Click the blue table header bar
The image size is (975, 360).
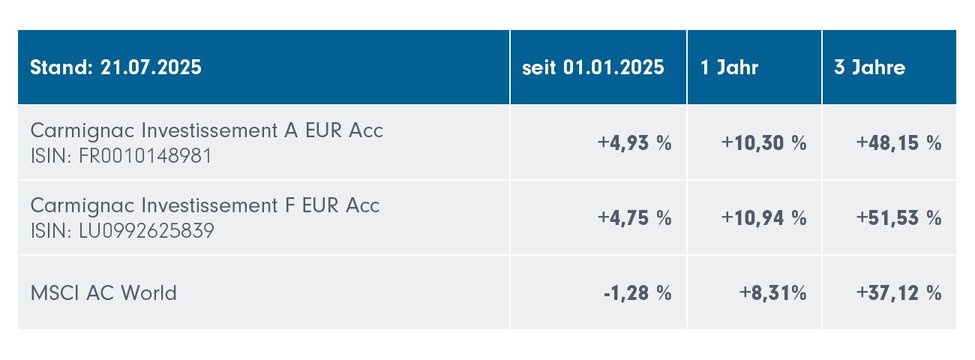click(x=487, y=67)
